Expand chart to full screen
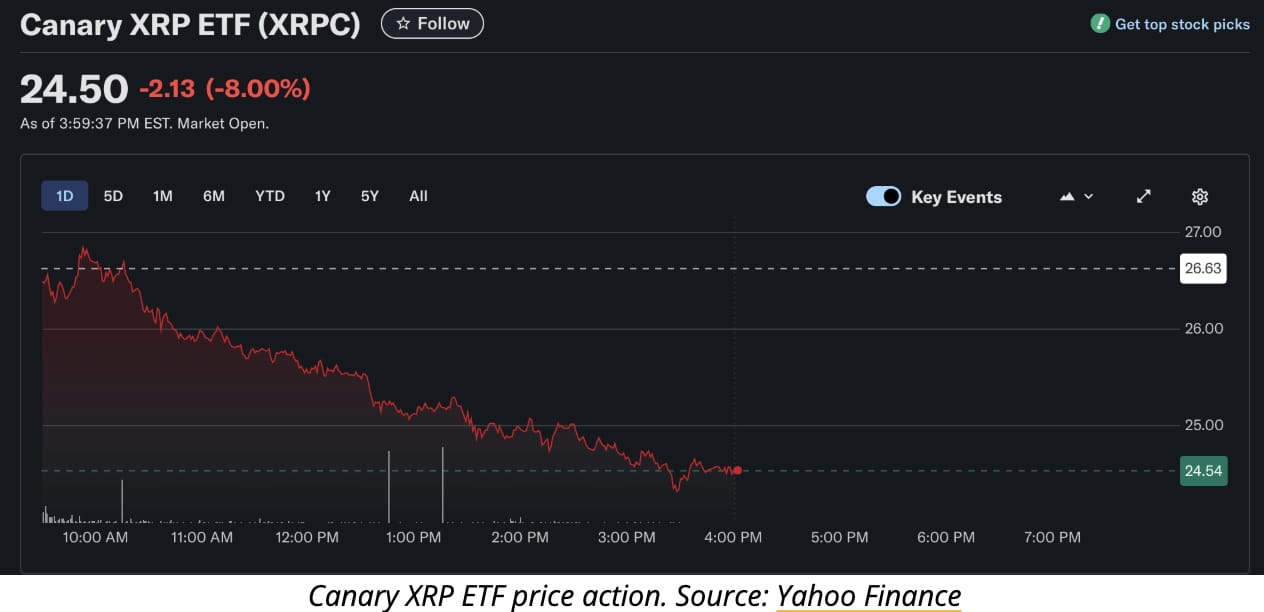This screenshot has width=1264, height=612. click(x=1144, y=197)
